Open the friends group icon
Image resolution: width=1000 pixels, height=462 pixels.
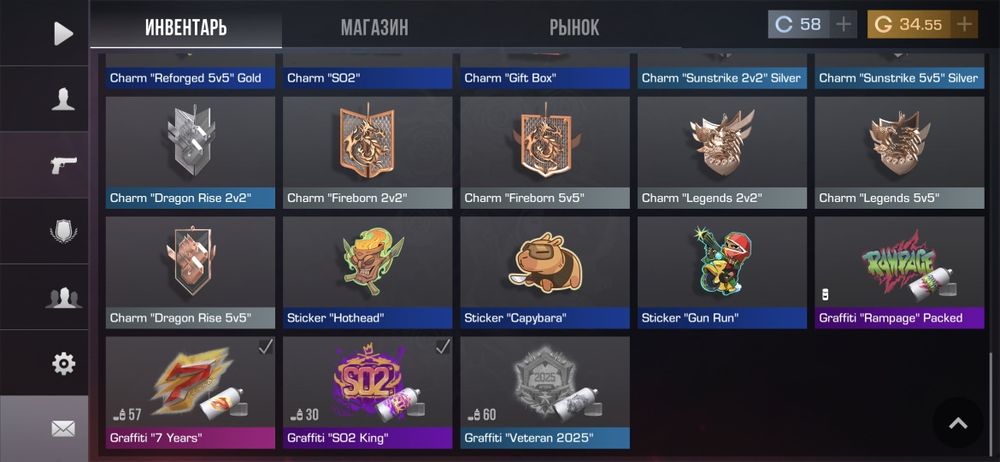(x=63, y=297)
